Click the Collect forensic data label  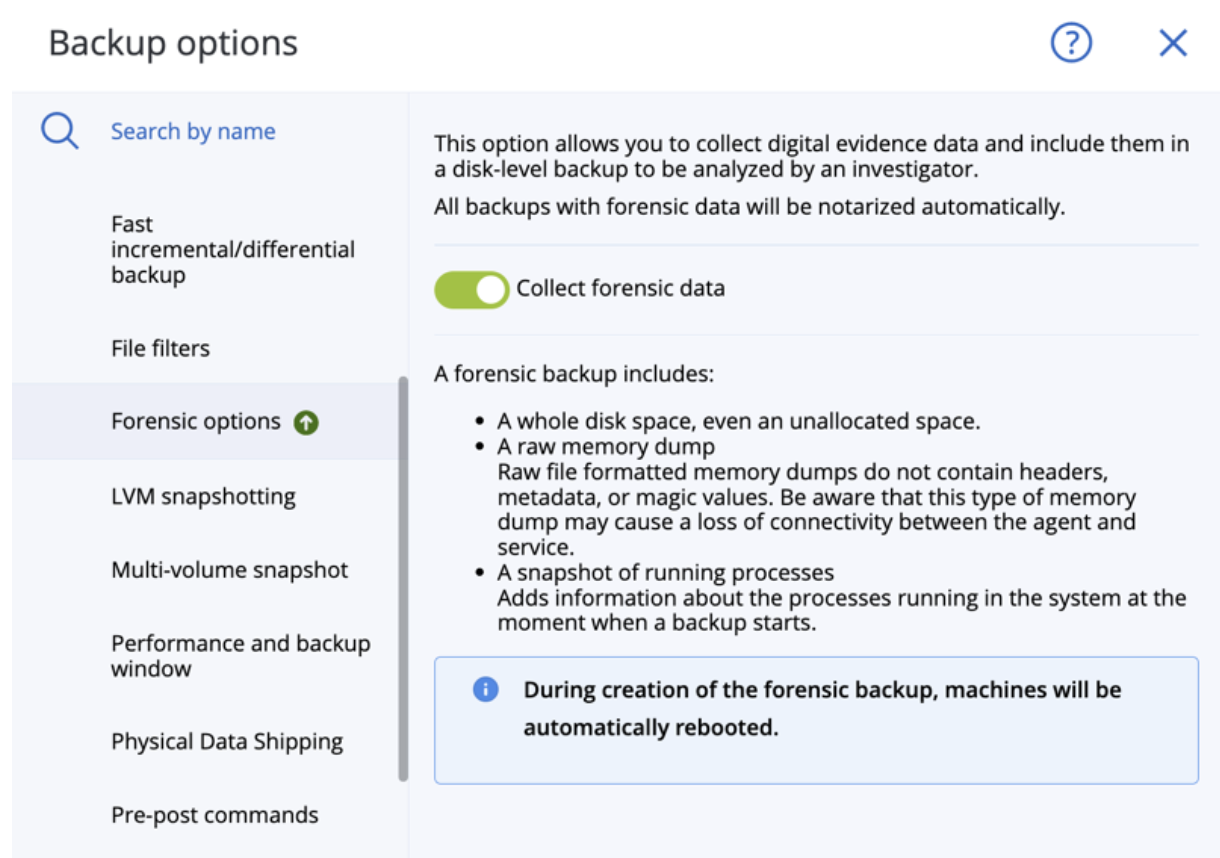coord(620,289)
